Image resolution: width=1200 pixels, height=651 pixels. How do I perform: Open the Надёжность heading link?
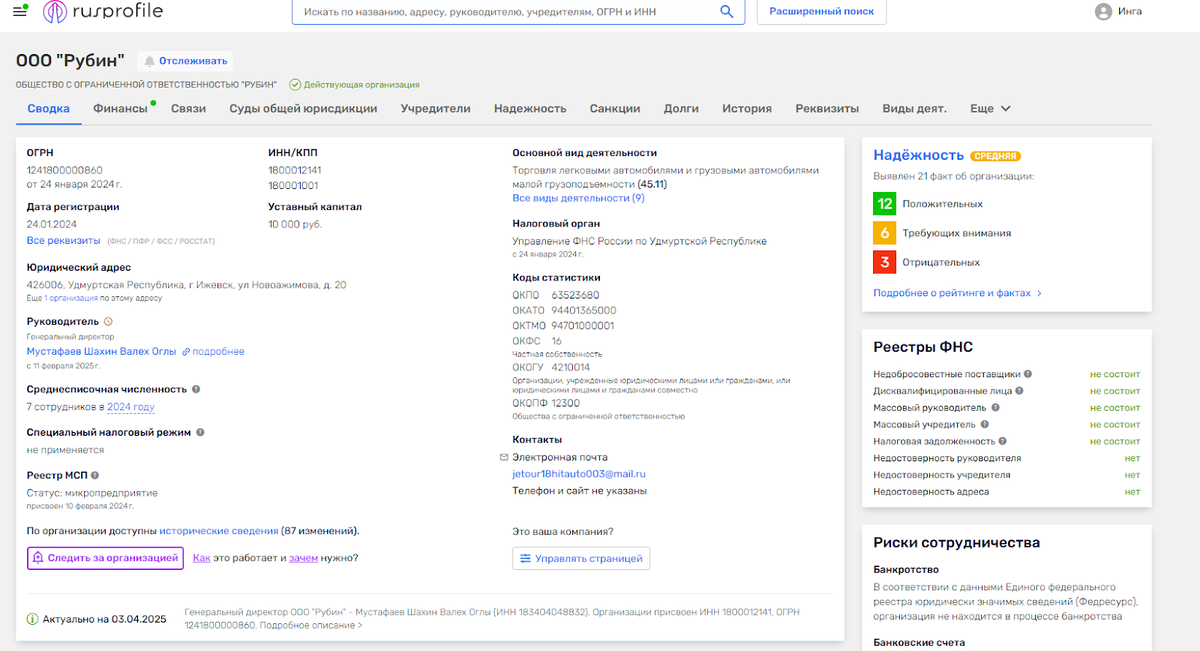point(919,156)
